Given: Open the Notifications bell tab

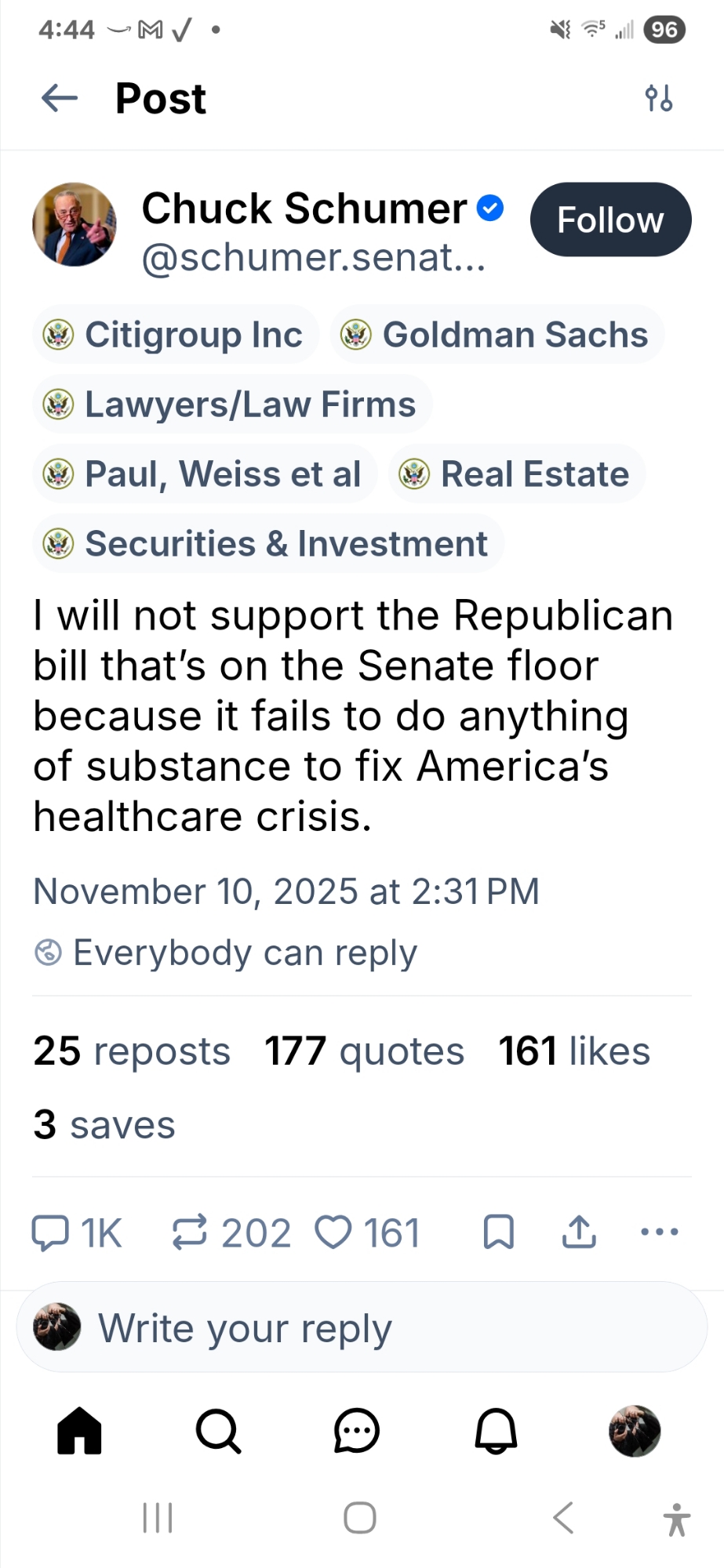Looking at the screenshot, I should coord(496,1431).
